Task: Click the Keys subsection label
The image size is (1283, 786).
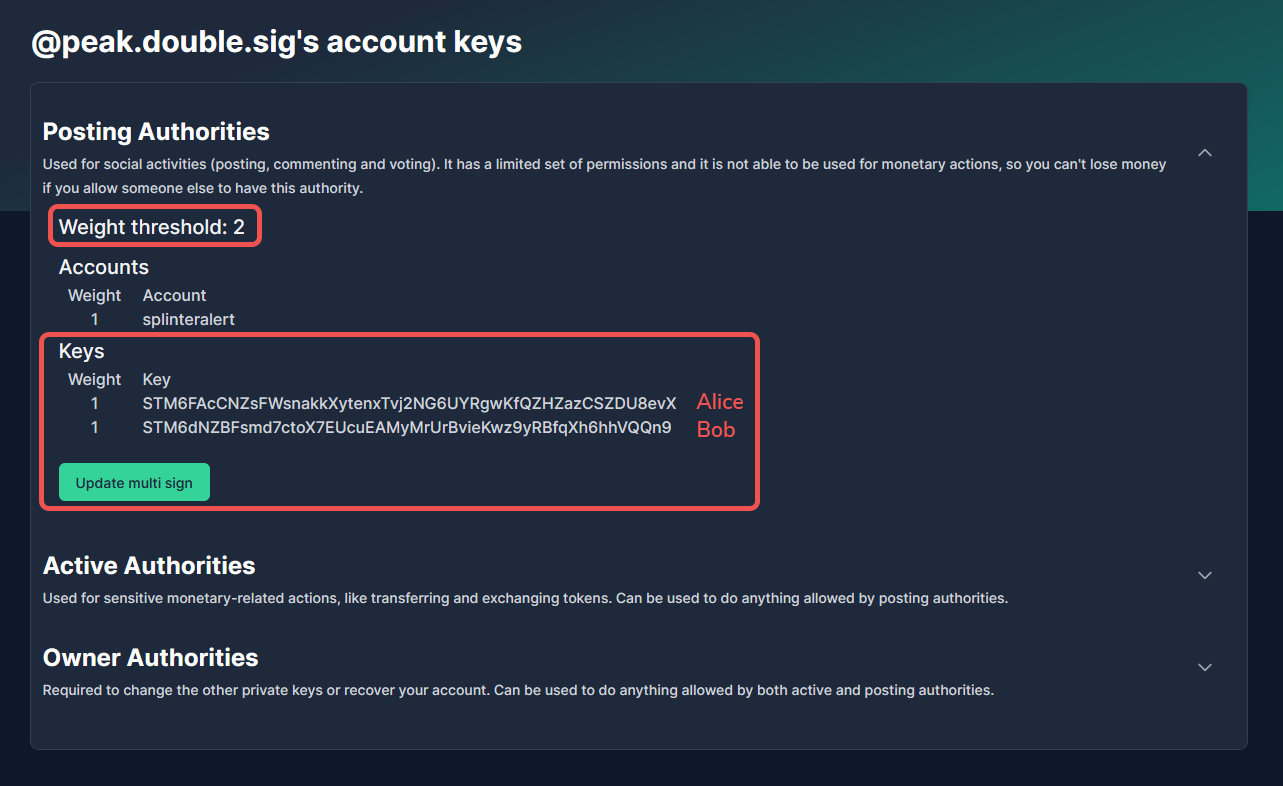Action: [x=82, y=351]
